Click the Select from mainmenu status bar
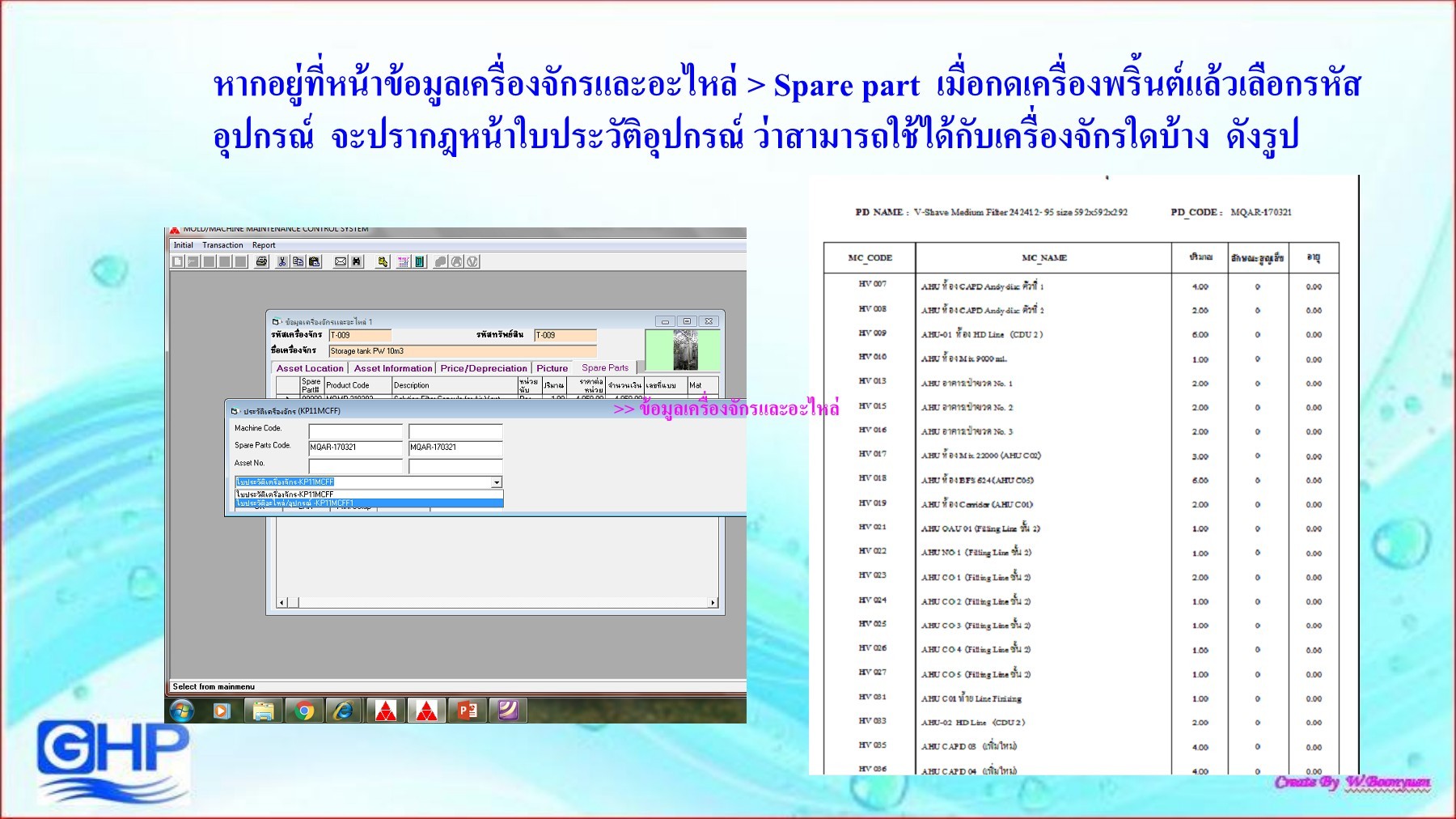Screen dimensions: 1456x819 [x=214, y=685]
